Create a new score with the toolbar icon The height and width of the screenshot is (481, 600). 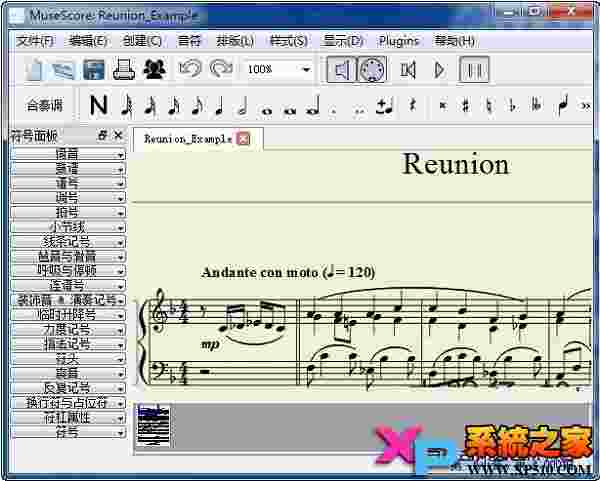tap(34, 70)
